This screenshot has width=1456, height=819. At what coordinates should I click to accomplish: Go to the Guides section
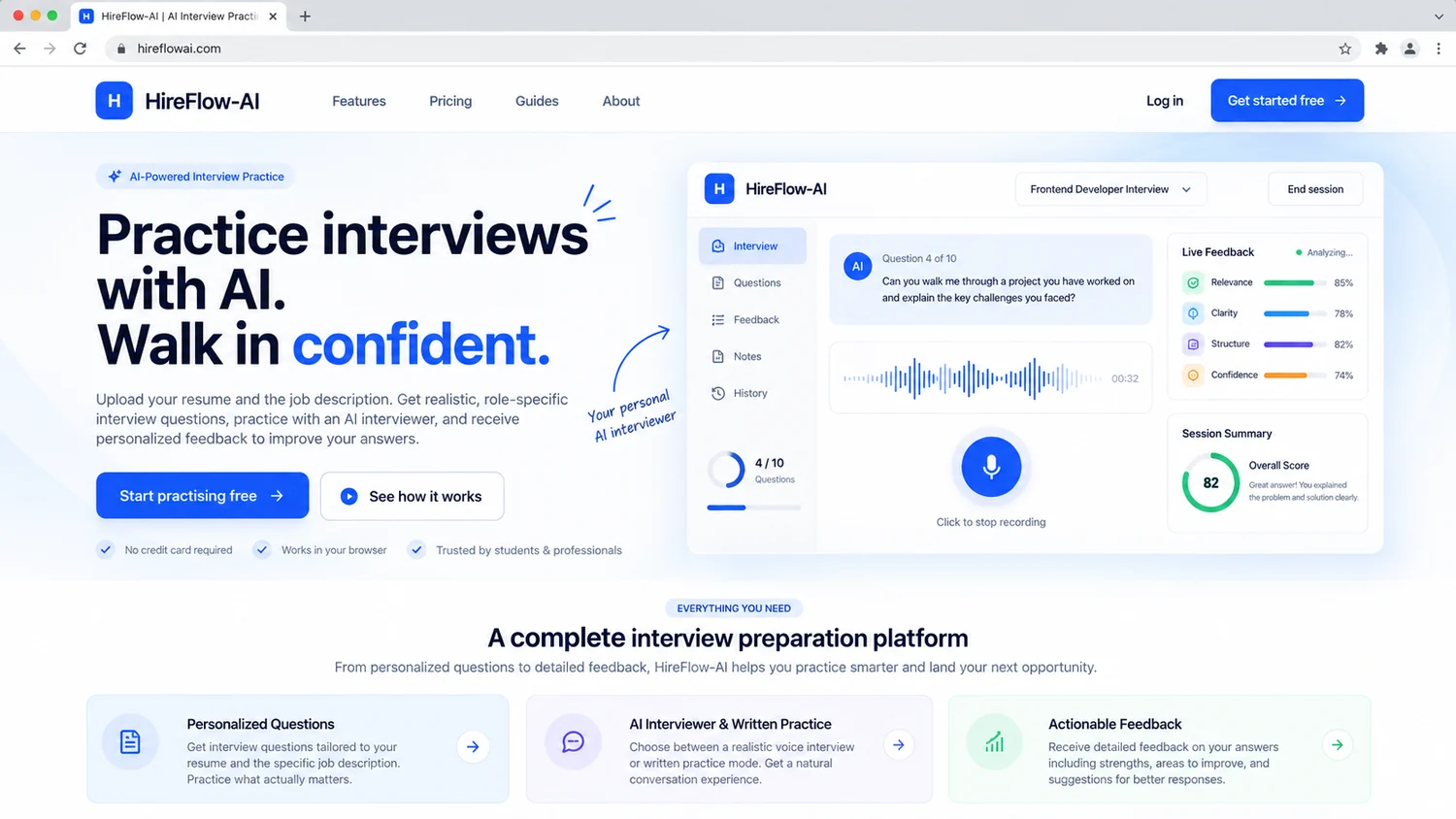(x=537, y=101)
